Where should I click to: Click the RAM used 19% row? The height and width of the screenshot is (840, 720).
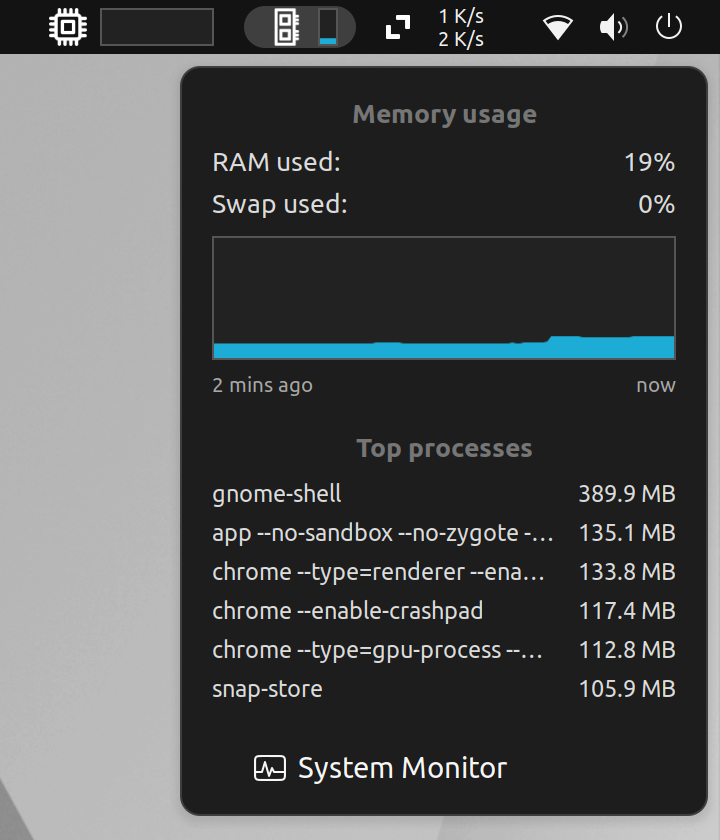[x=444, y=162]
